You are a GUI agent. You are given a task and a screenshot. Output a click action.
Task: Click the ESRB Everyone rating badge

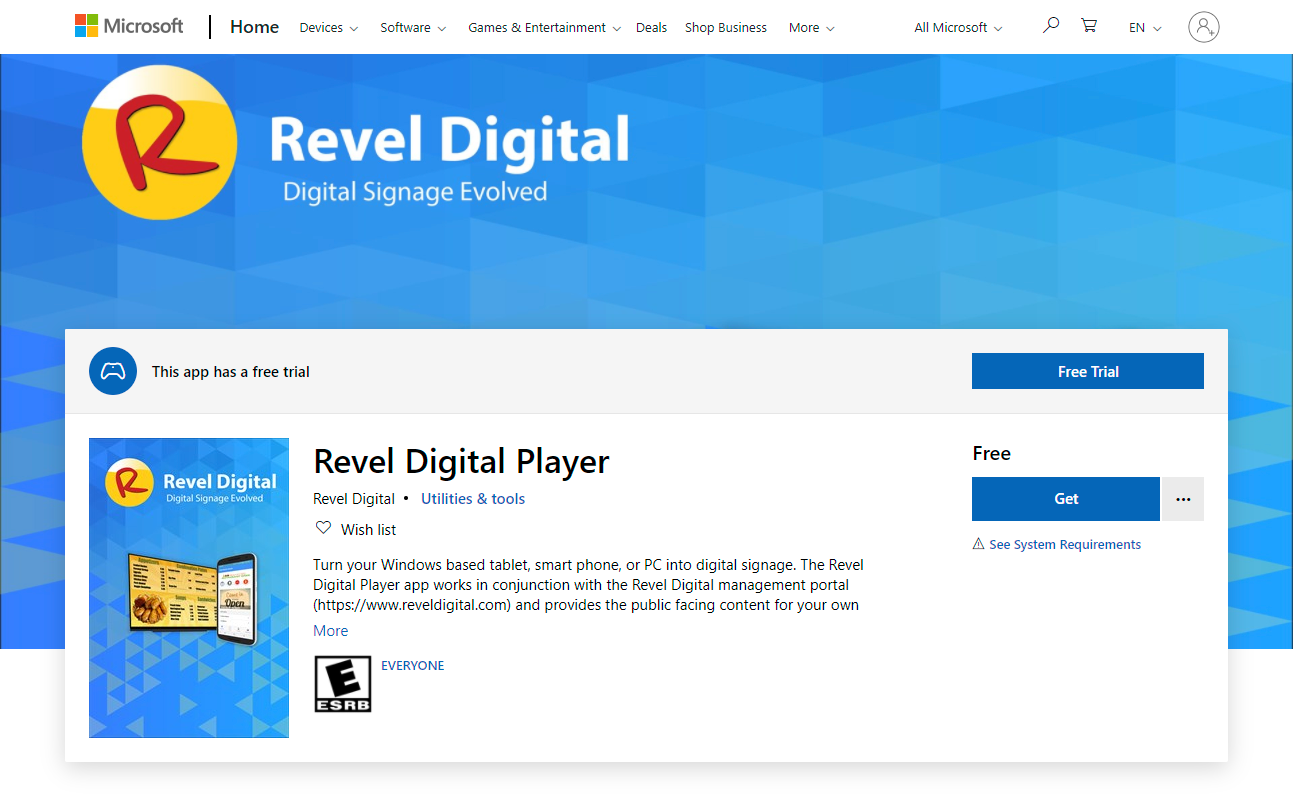[x=343, y=684]
